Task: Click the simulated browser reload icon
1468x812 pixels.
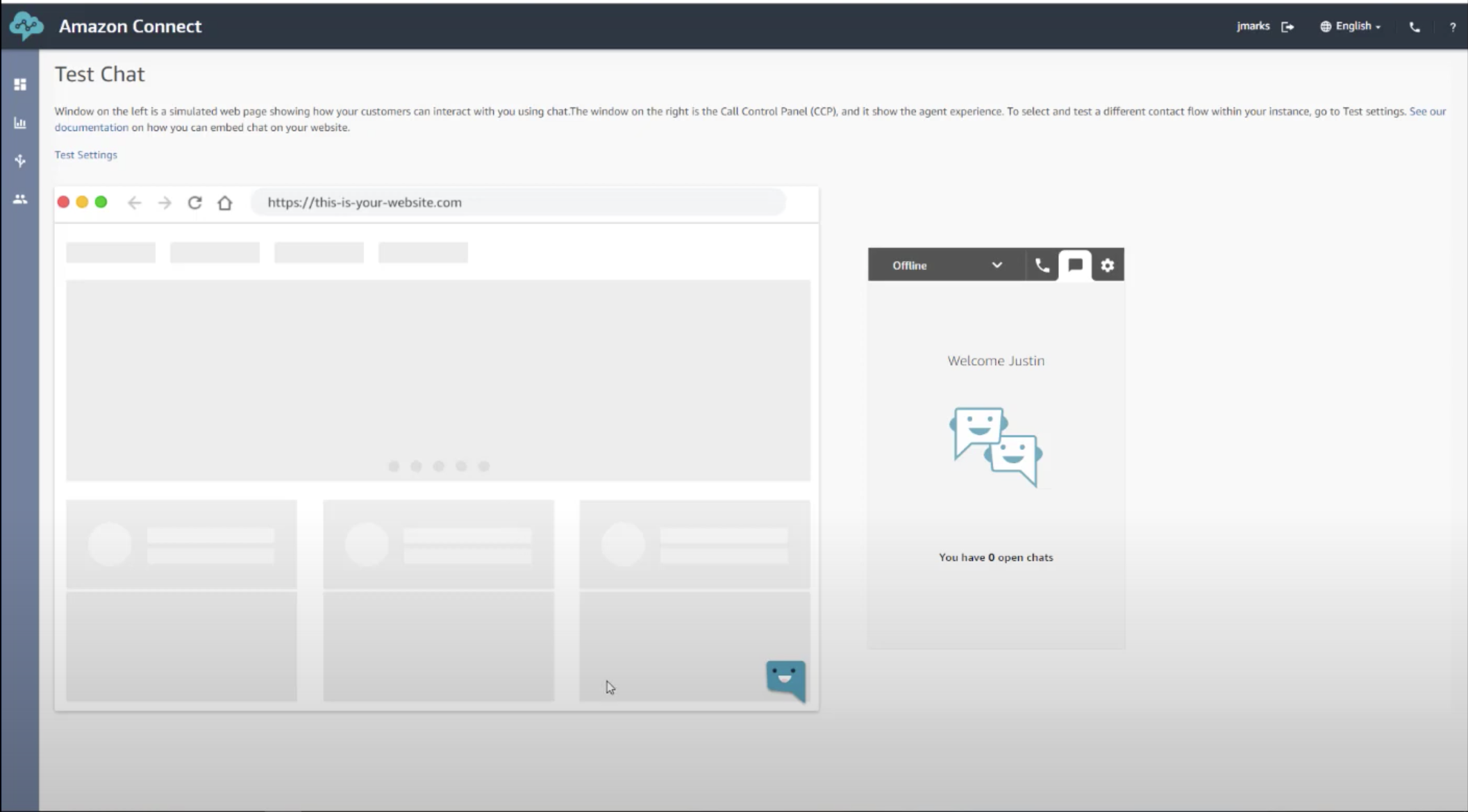Action: [195, 203]
